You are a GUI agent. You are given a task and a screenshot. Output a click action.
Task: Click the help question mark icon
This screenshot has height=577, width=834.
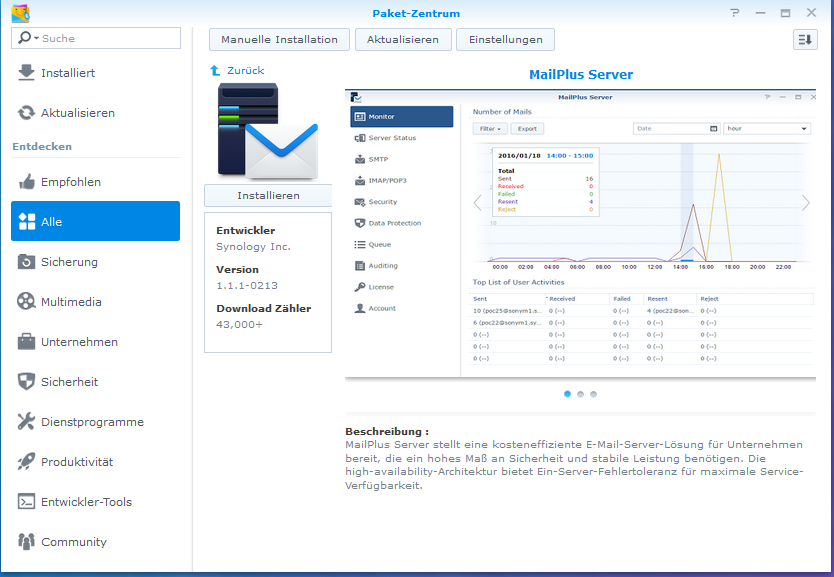[735, 13]
